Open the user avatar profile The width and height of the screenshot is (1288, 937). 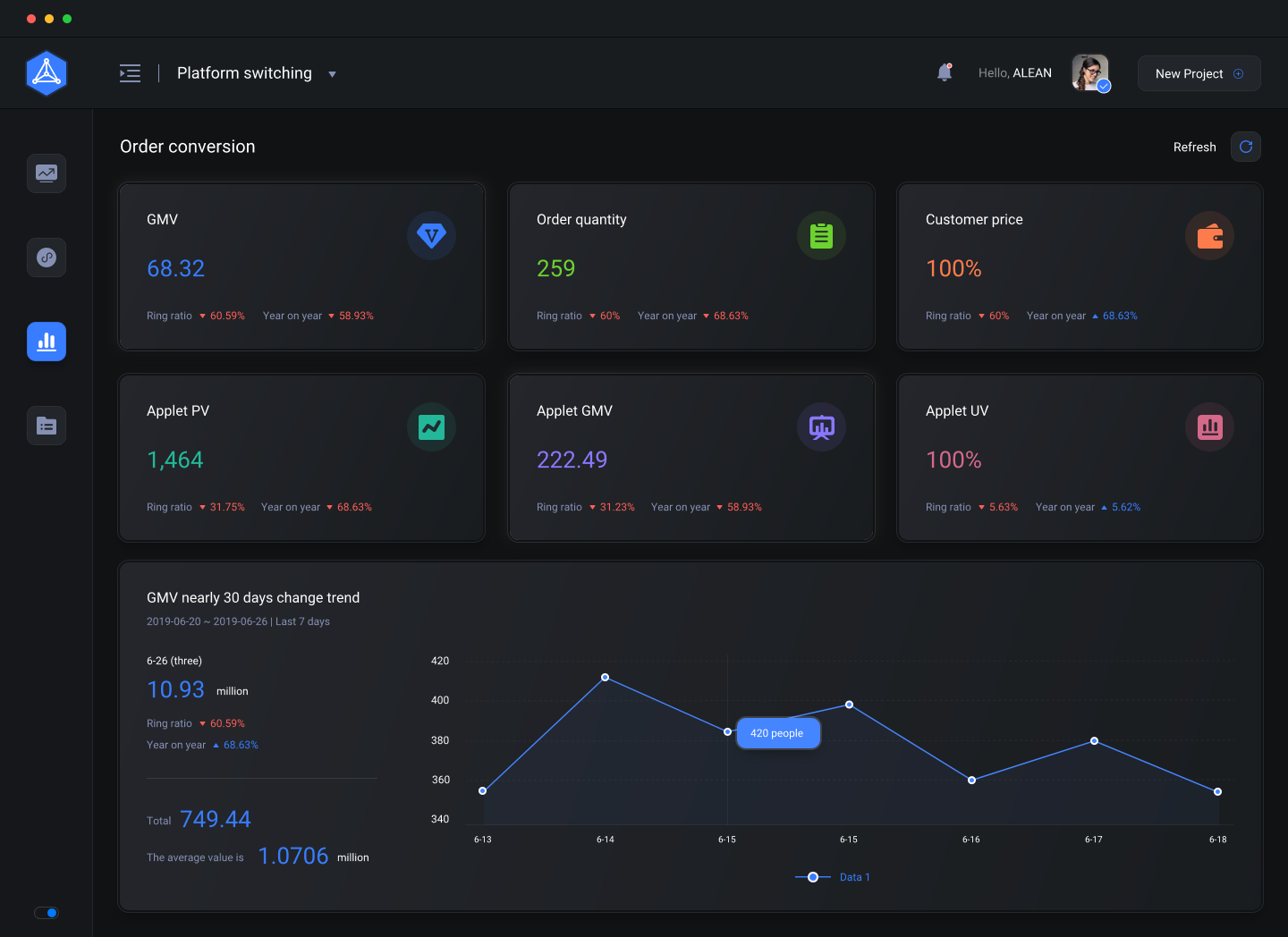[1090, 73]
